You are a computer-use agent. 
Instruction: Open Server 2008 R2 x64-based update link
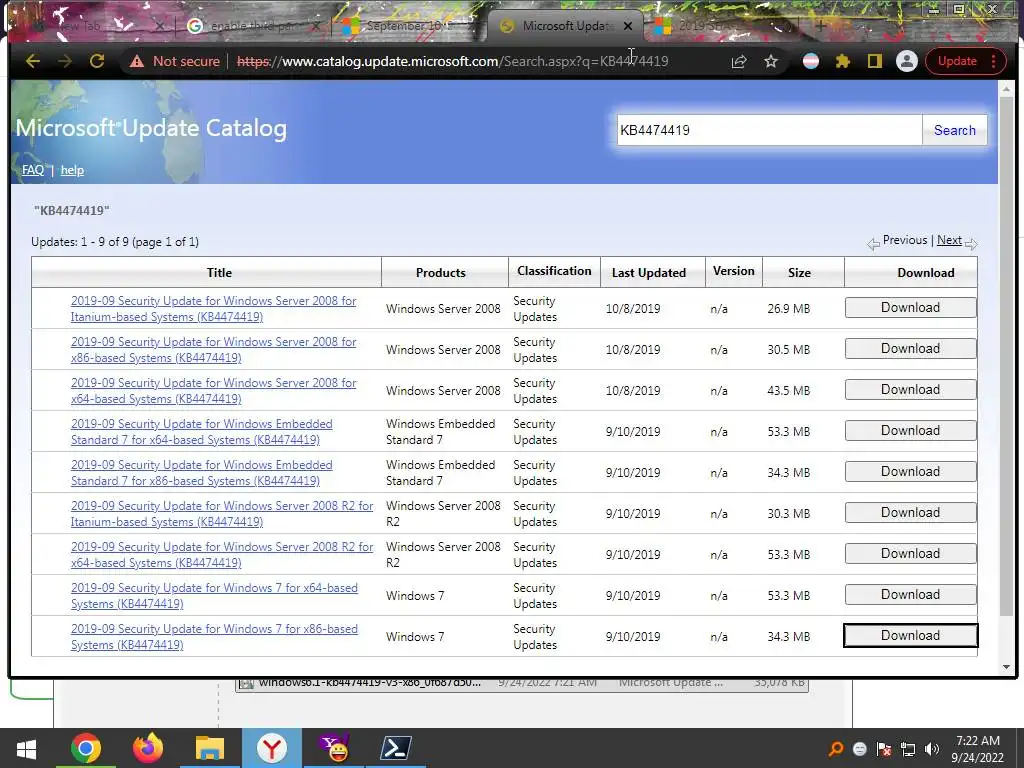222,554
